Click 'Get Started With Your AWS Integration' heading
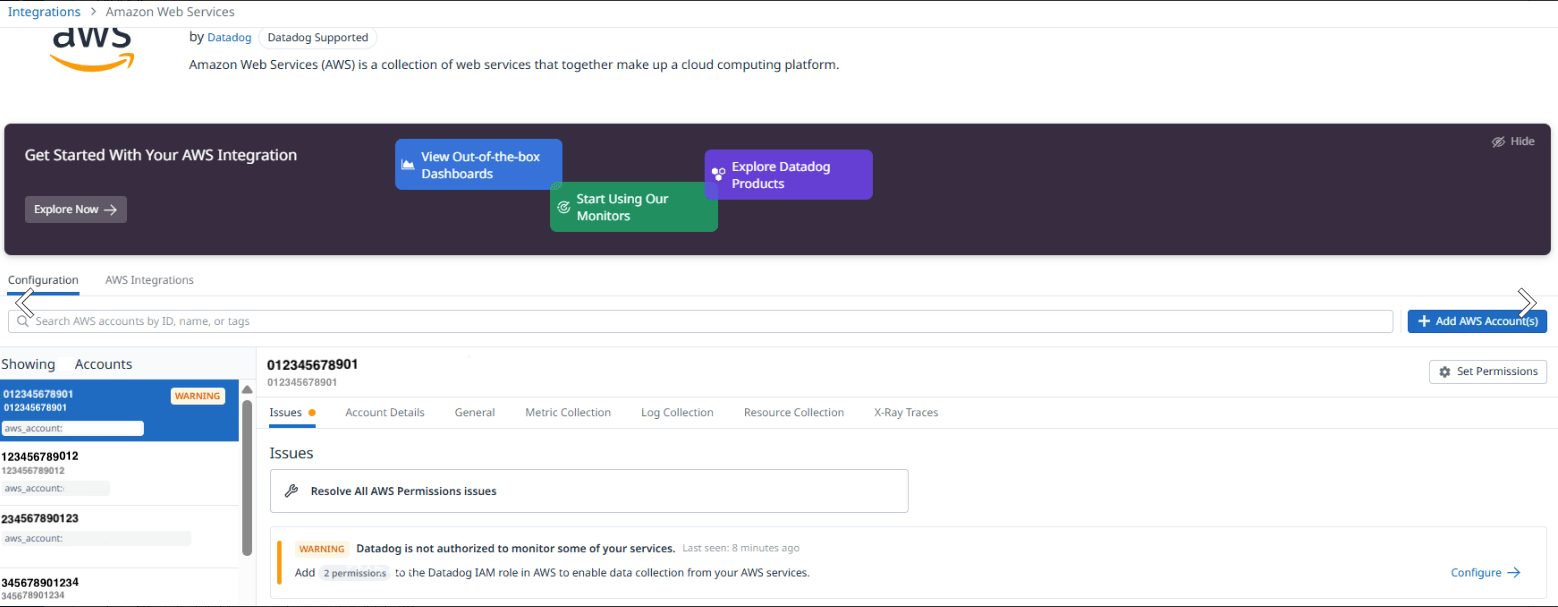1558x607 pixels. tap(161, 155)
